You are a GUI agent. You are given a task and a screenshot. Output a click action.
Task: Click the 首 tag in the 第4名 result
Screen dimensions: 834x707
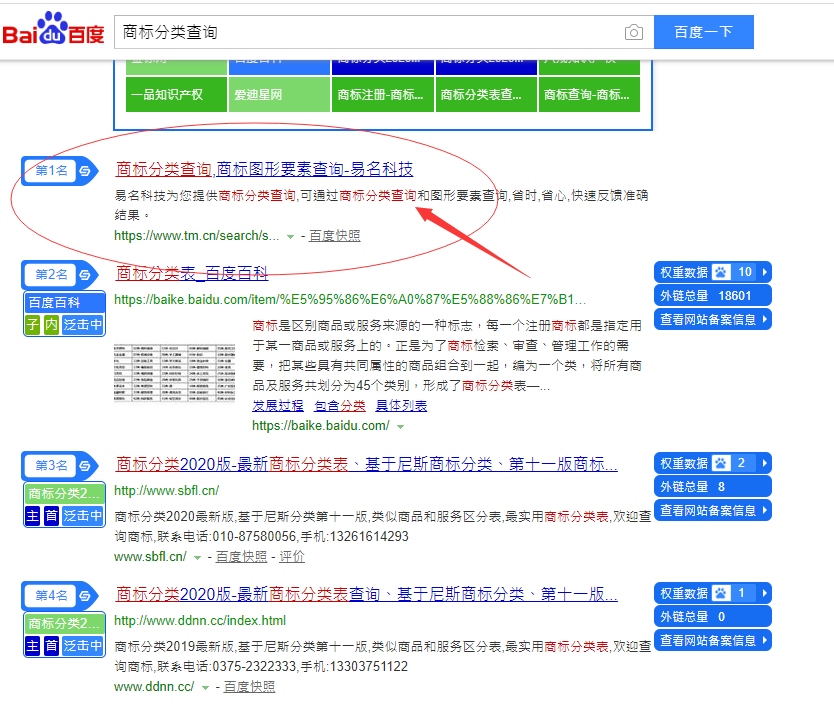[51, 645]
